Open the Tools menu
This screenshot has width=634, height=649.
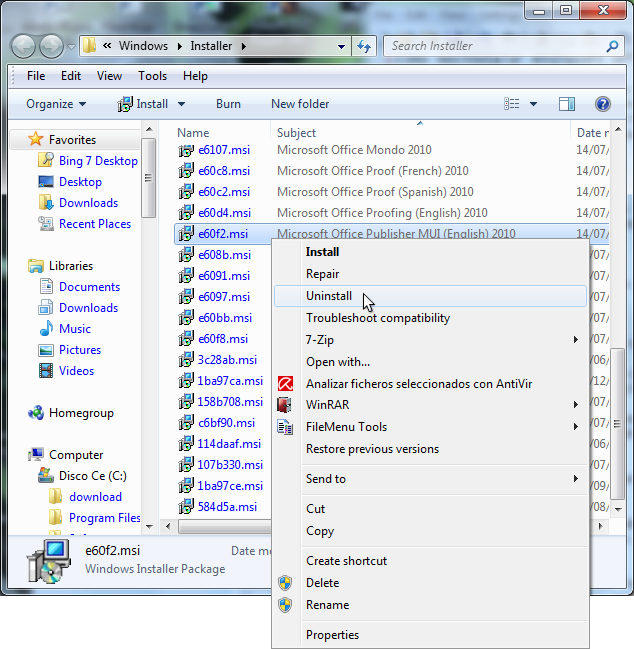[x=152, y=76]
